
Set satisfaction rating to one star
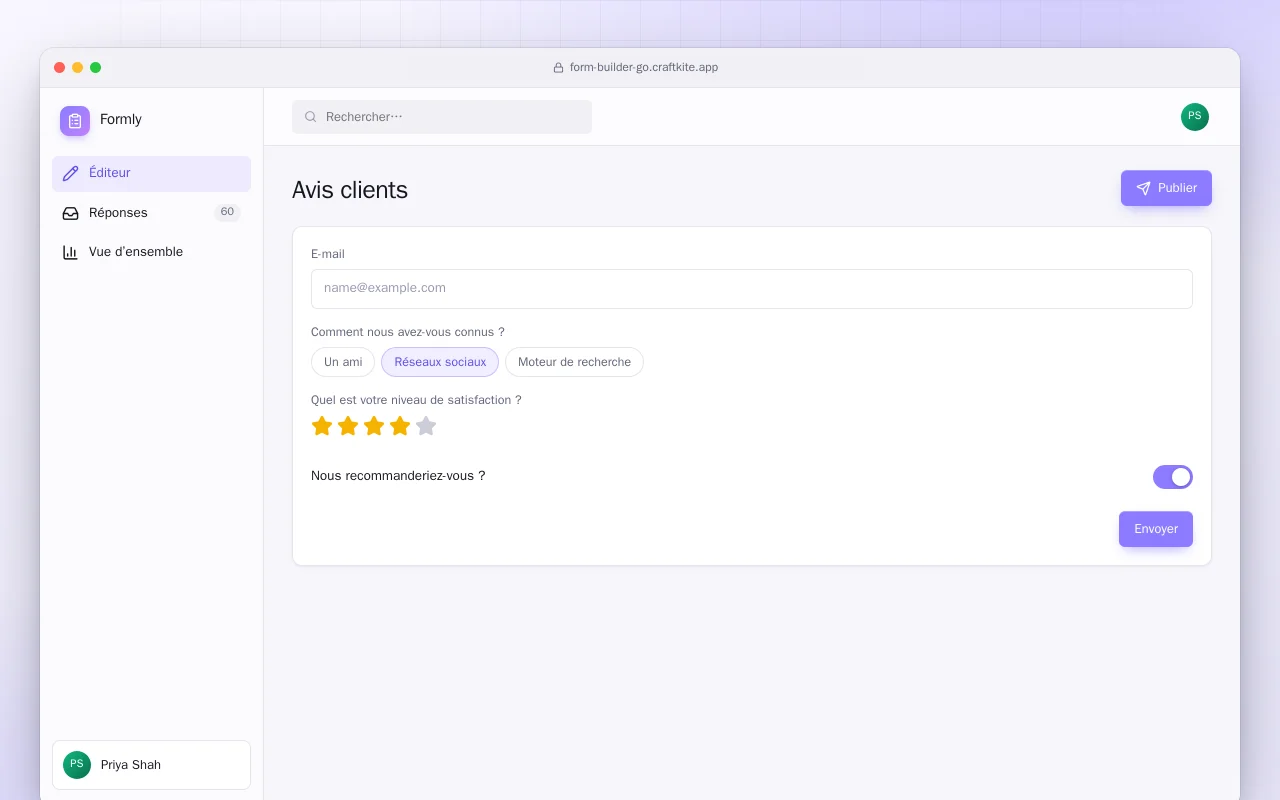(x=322, y=426)
